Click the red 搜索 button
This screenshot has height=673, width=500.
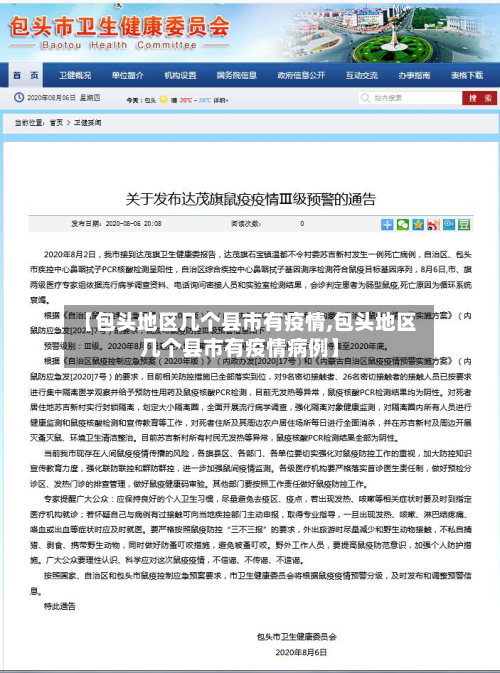480,98
